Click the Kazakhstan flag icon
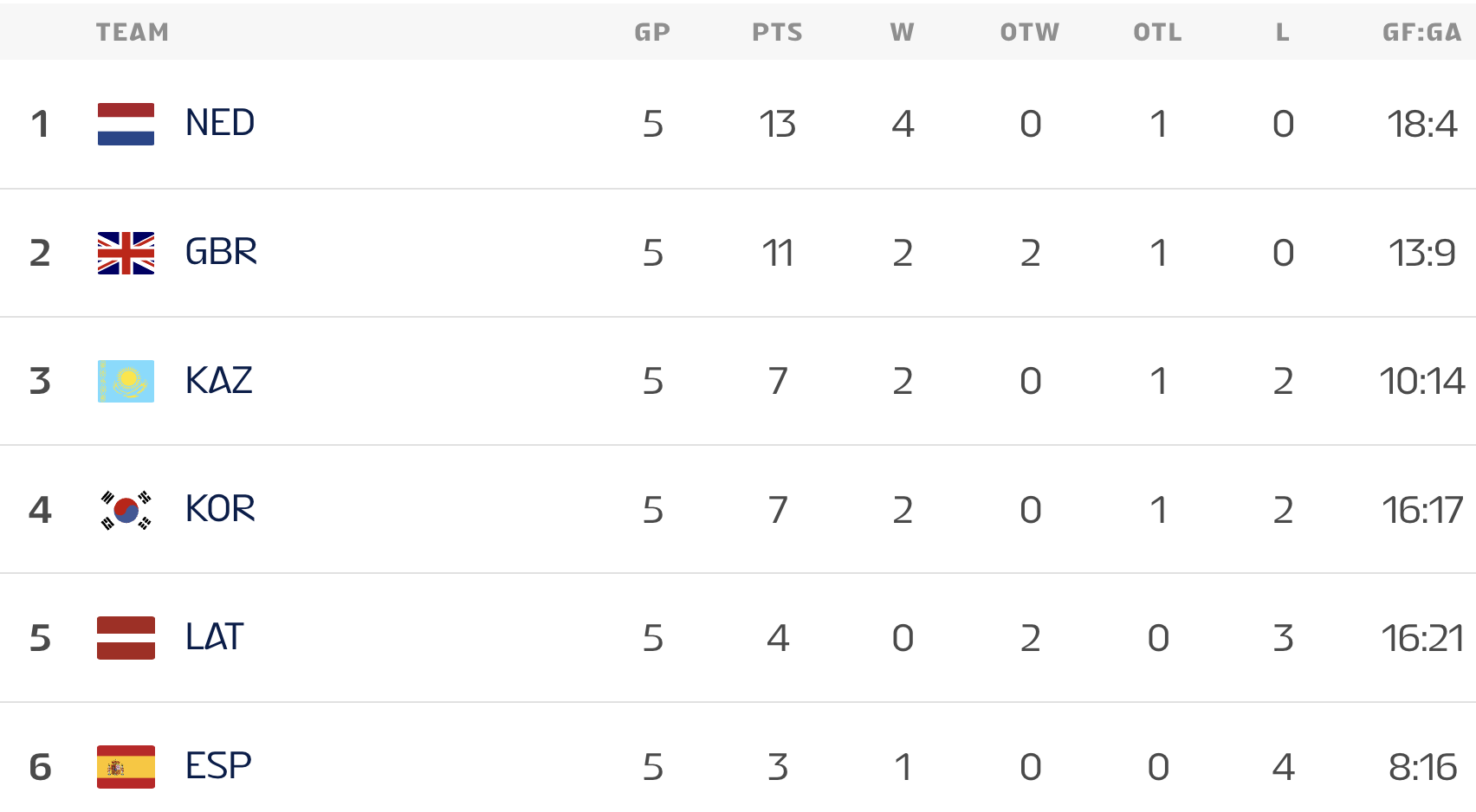The height and width of the screenshot is (812, 1476). click(126, 381)
